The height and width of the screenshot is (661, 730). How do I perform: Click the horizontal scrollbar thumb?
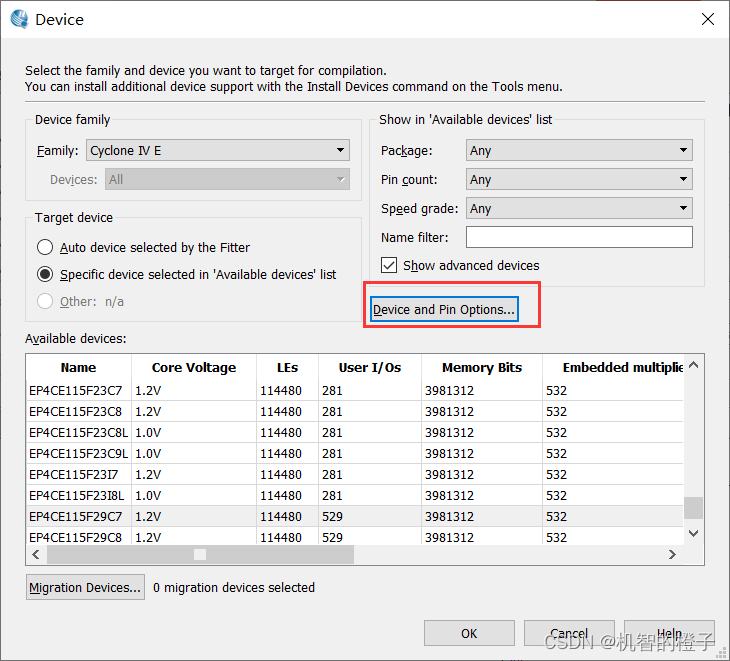(200, 554)
